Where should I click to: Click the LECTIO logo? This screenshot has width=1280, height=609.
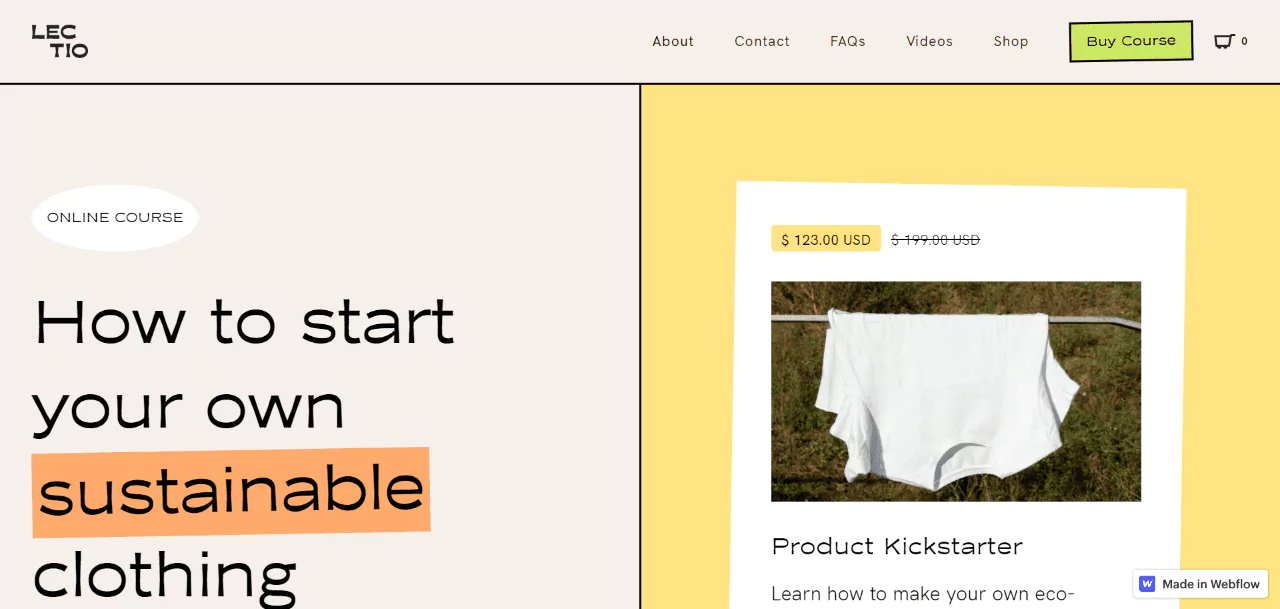point(60,41)
